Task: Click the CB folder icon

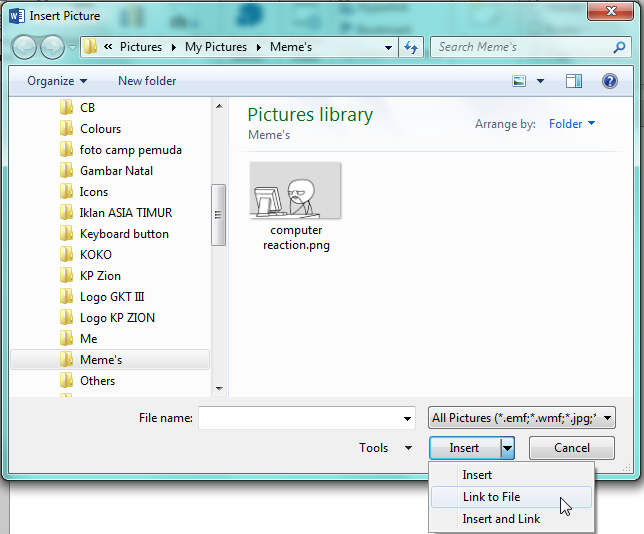Action: pyautogui.click(x=66, y=107)
